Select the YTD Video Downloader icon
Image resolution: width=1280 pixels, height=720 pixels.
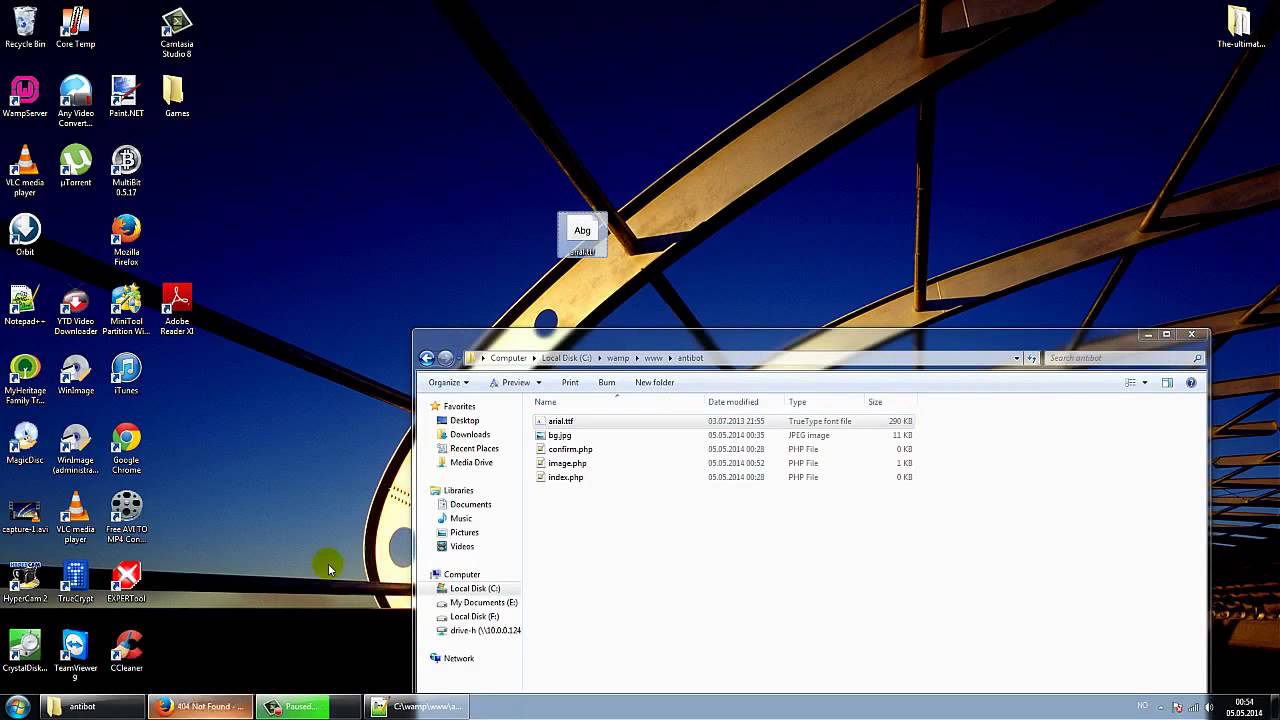(76, 310)
